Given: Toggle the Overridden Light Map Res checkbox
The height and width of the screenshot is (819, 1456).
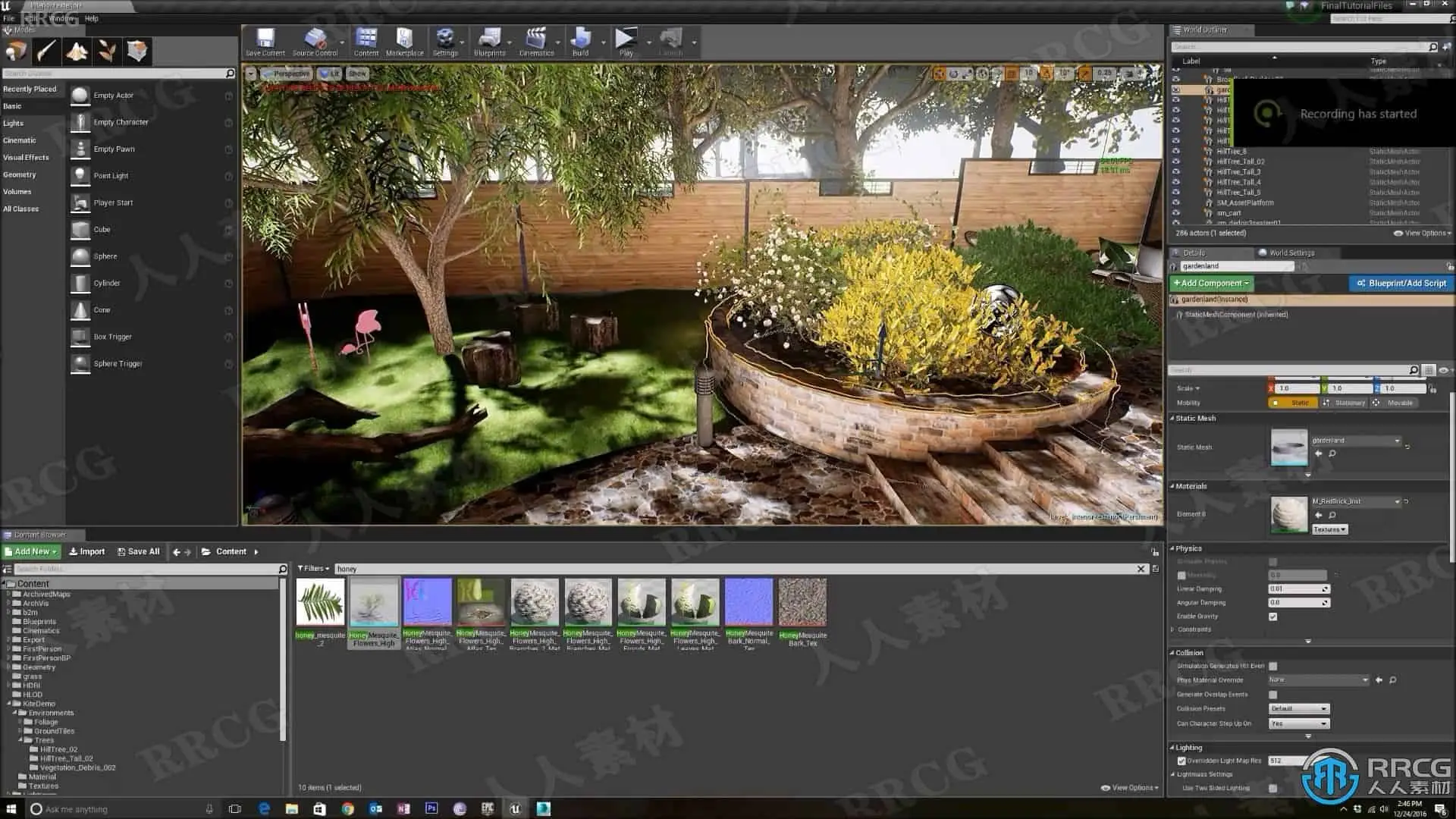Looking at the screenshot, I should pyautogui.click(x=1181, y=761).
